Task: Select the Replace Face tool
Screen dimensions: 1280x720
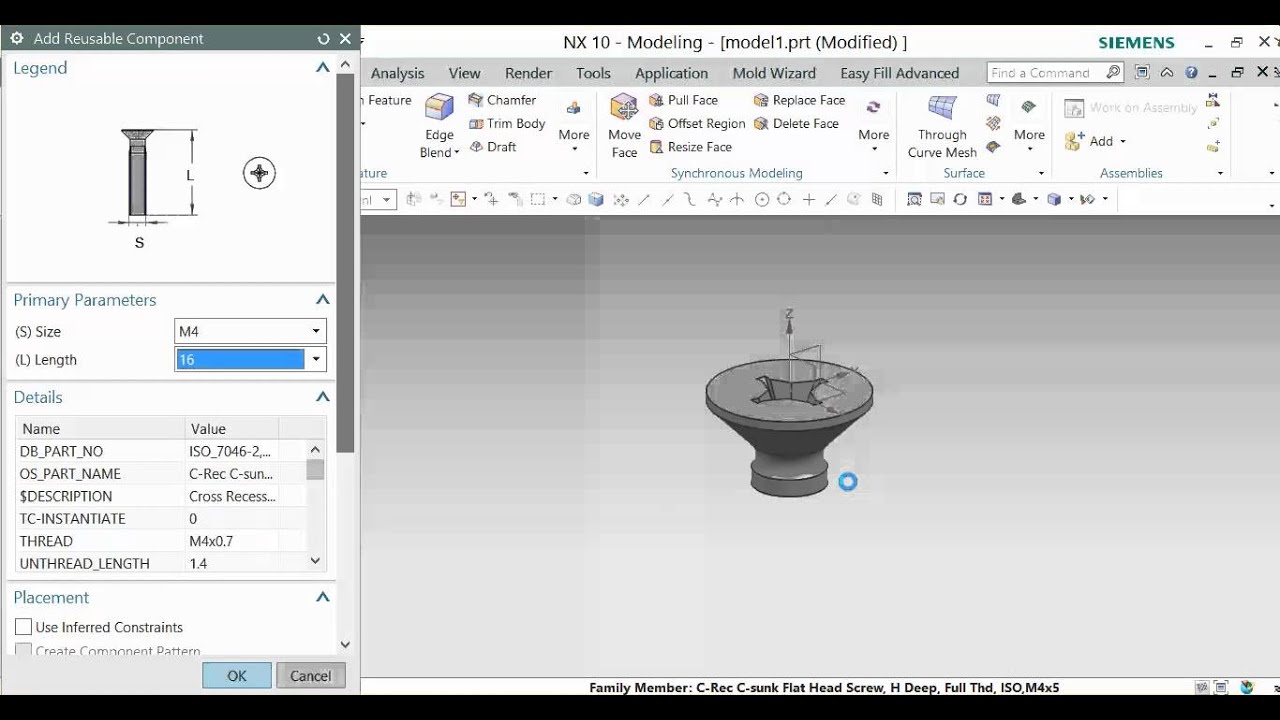Action: coord(799,100)
